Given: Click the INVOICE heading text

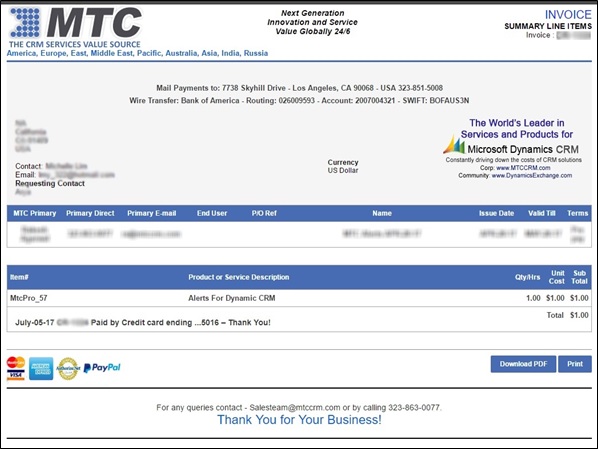Looking at the screenshot, I should click(x=568, y=14).
